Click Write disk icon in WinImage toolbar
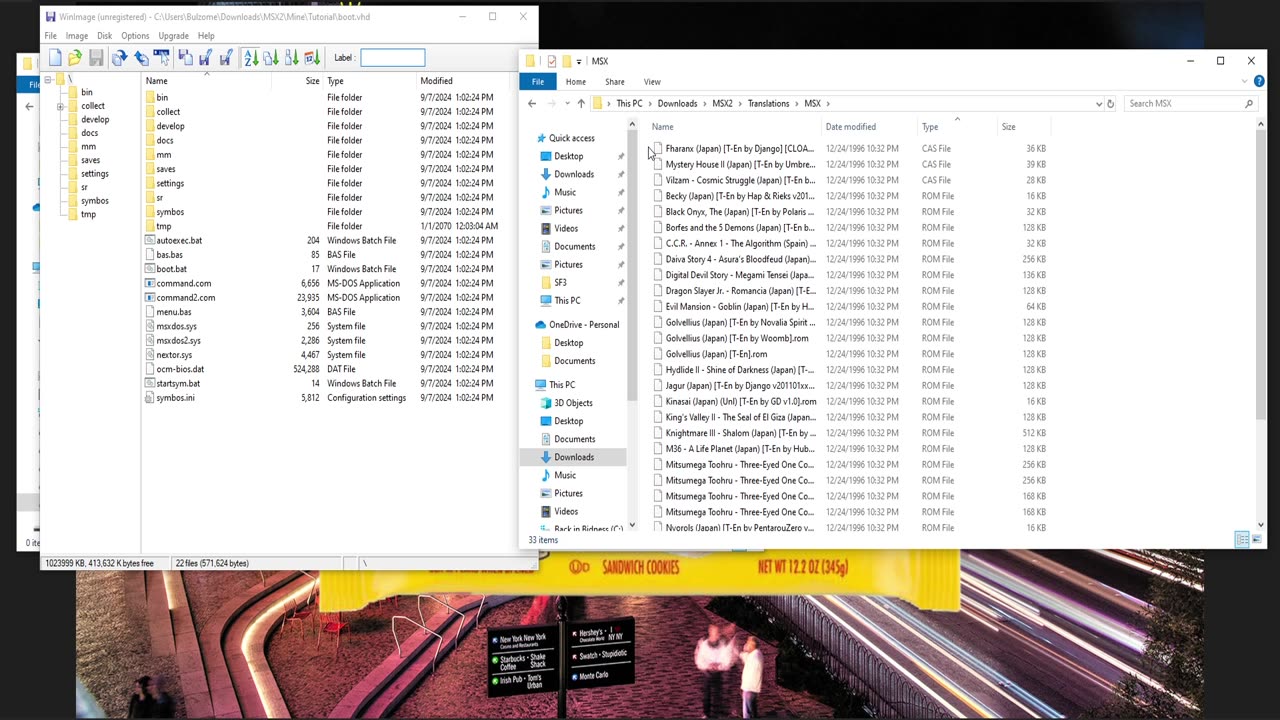This screenshot has width=1280, height=720. pos(141,58)
